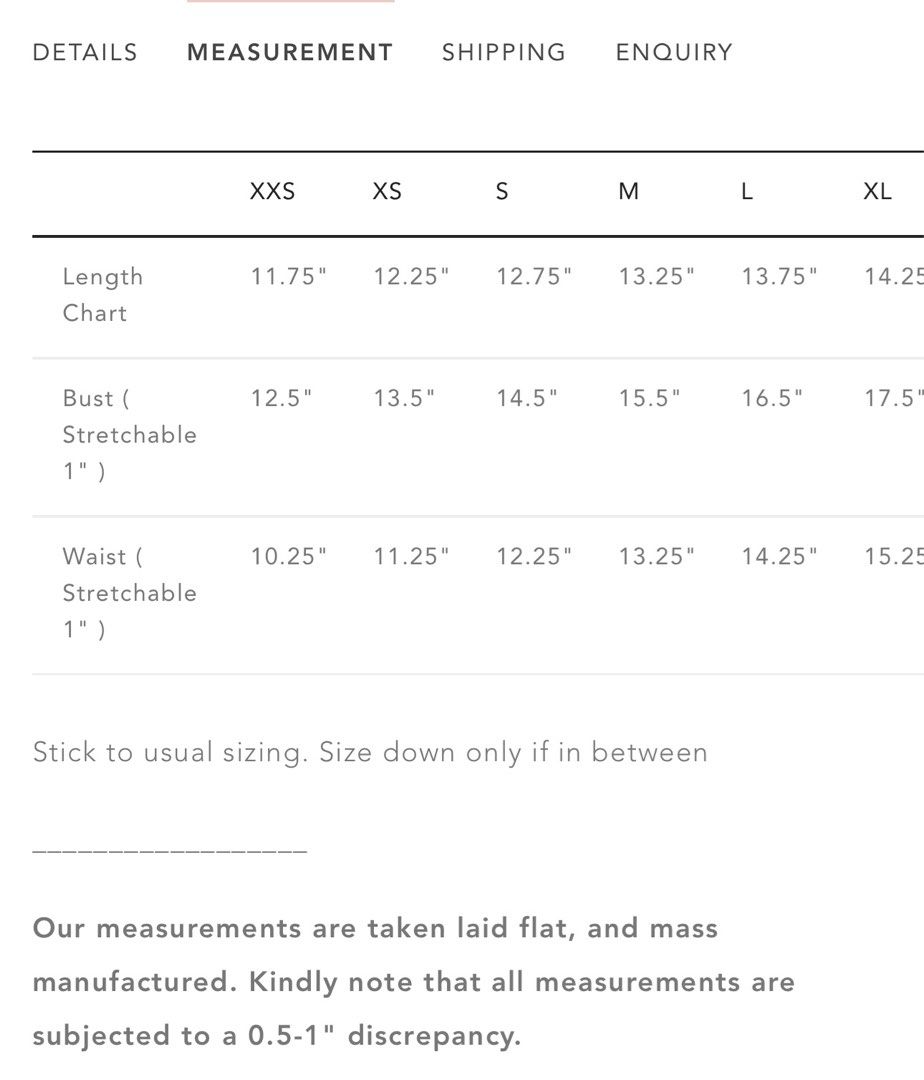
Task: Open the Details tab
Action: pos(85,52)
